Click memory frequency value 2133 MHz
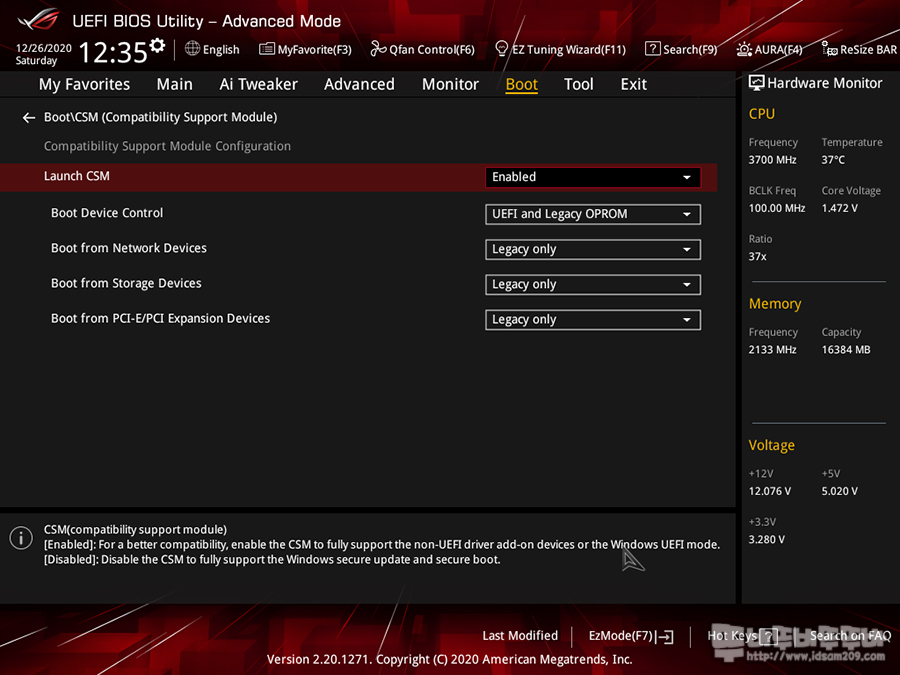Viewport: 900px width, 675px height. pyautogui.click(x=773, y=350)
